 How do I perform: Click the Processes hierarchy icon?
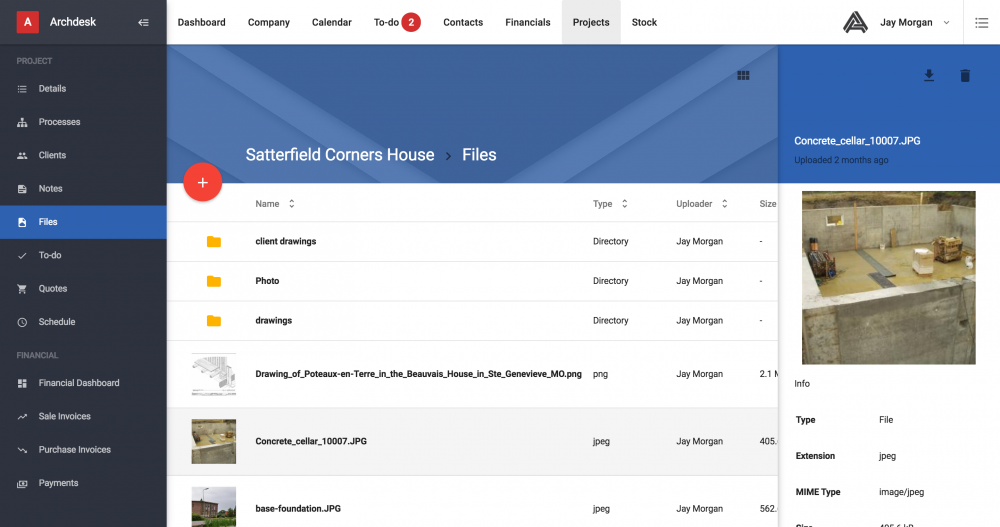point(22,122)
